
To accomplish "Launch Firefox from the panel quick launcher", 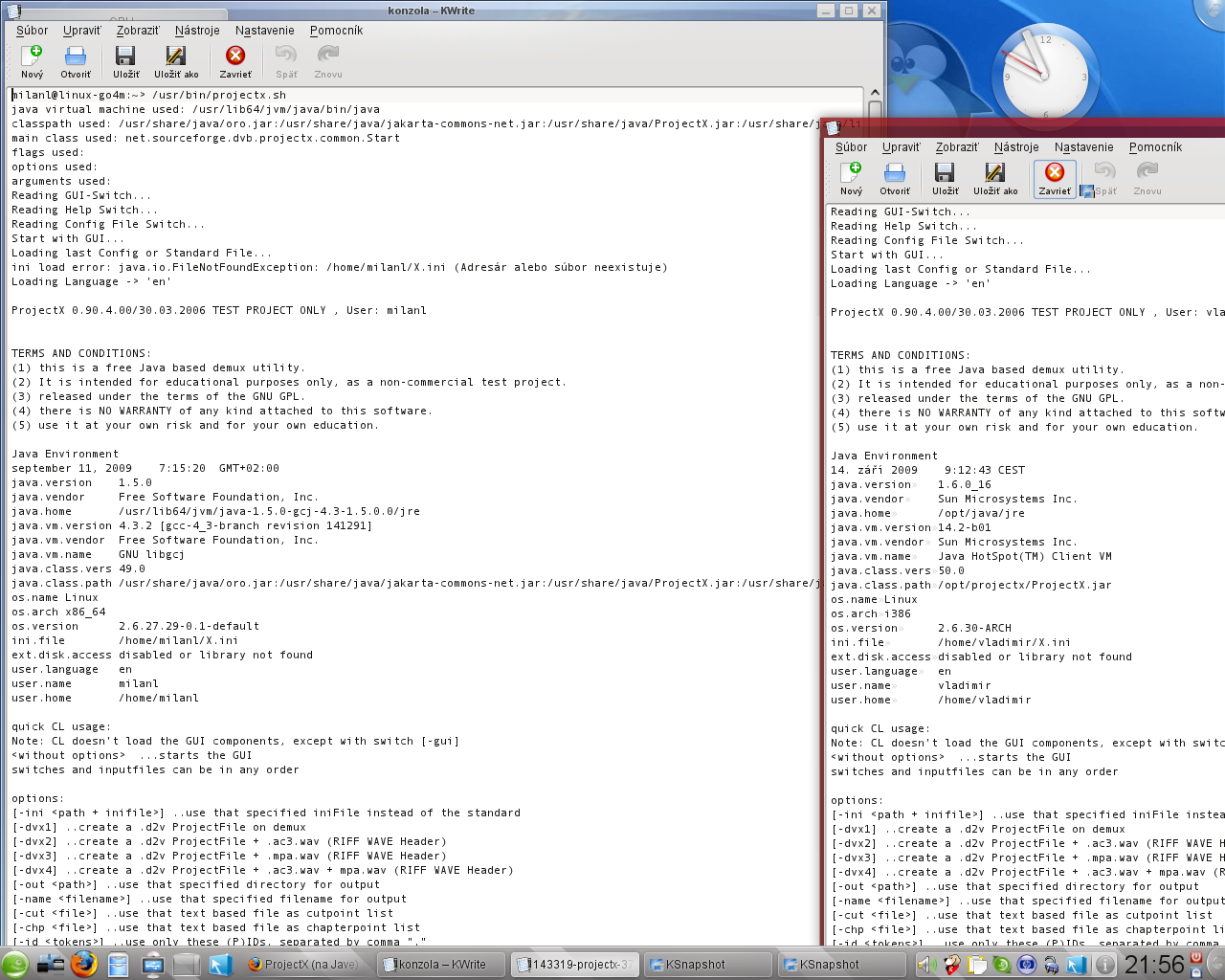I will click(x=84, y=963).
